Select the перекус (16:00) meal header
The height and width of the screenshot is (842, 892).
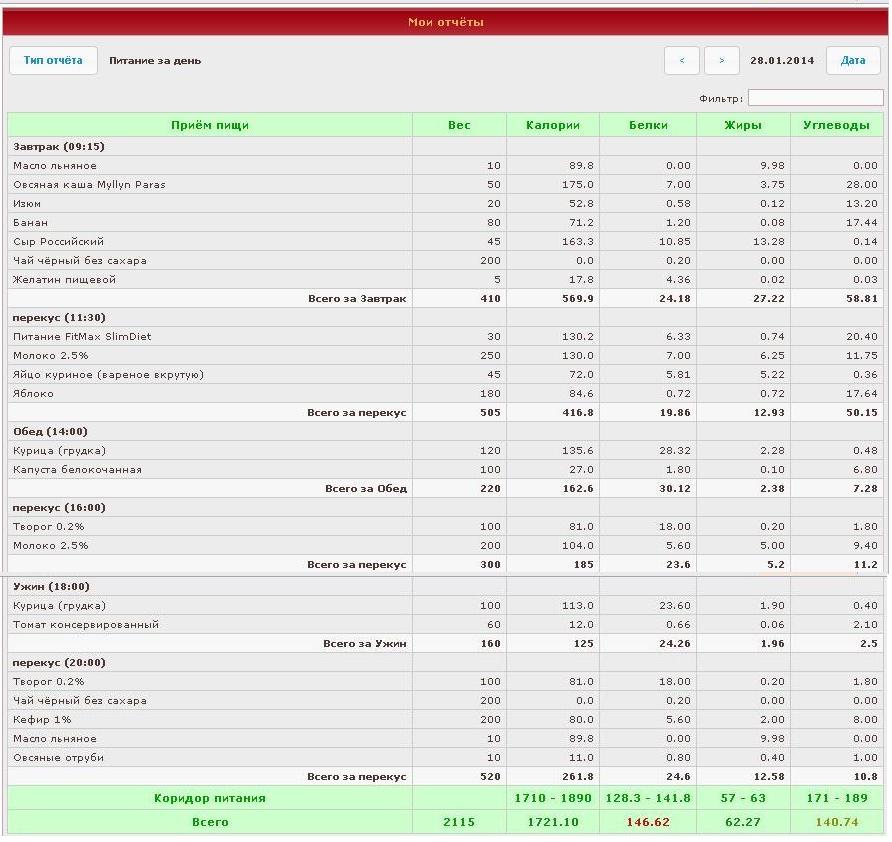(x=445, y=508)
